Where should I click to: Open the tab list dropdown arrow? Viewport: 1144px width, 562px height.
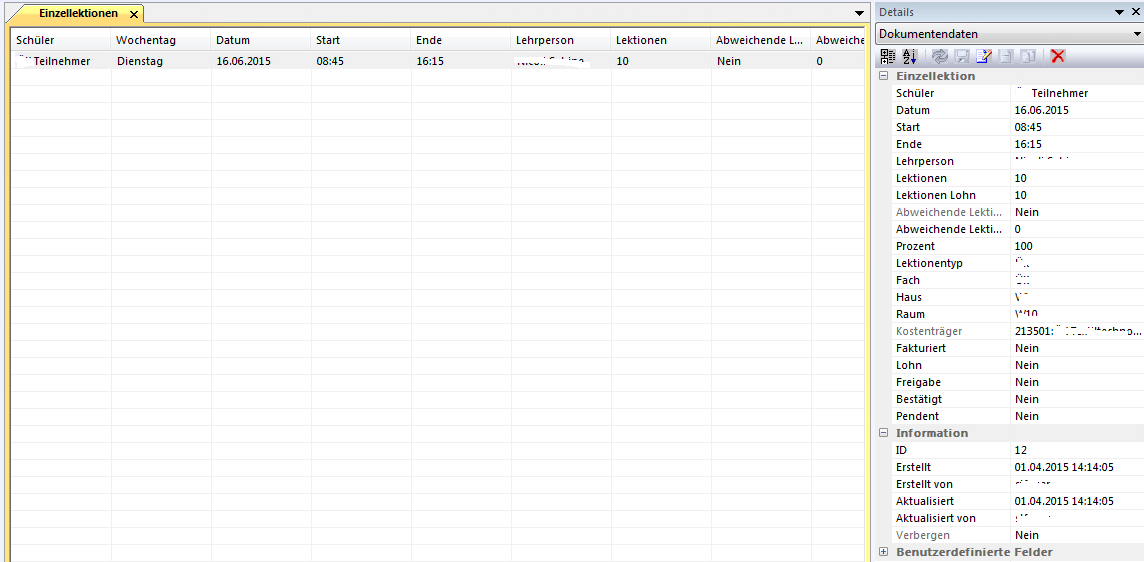(x=859, y=13)
